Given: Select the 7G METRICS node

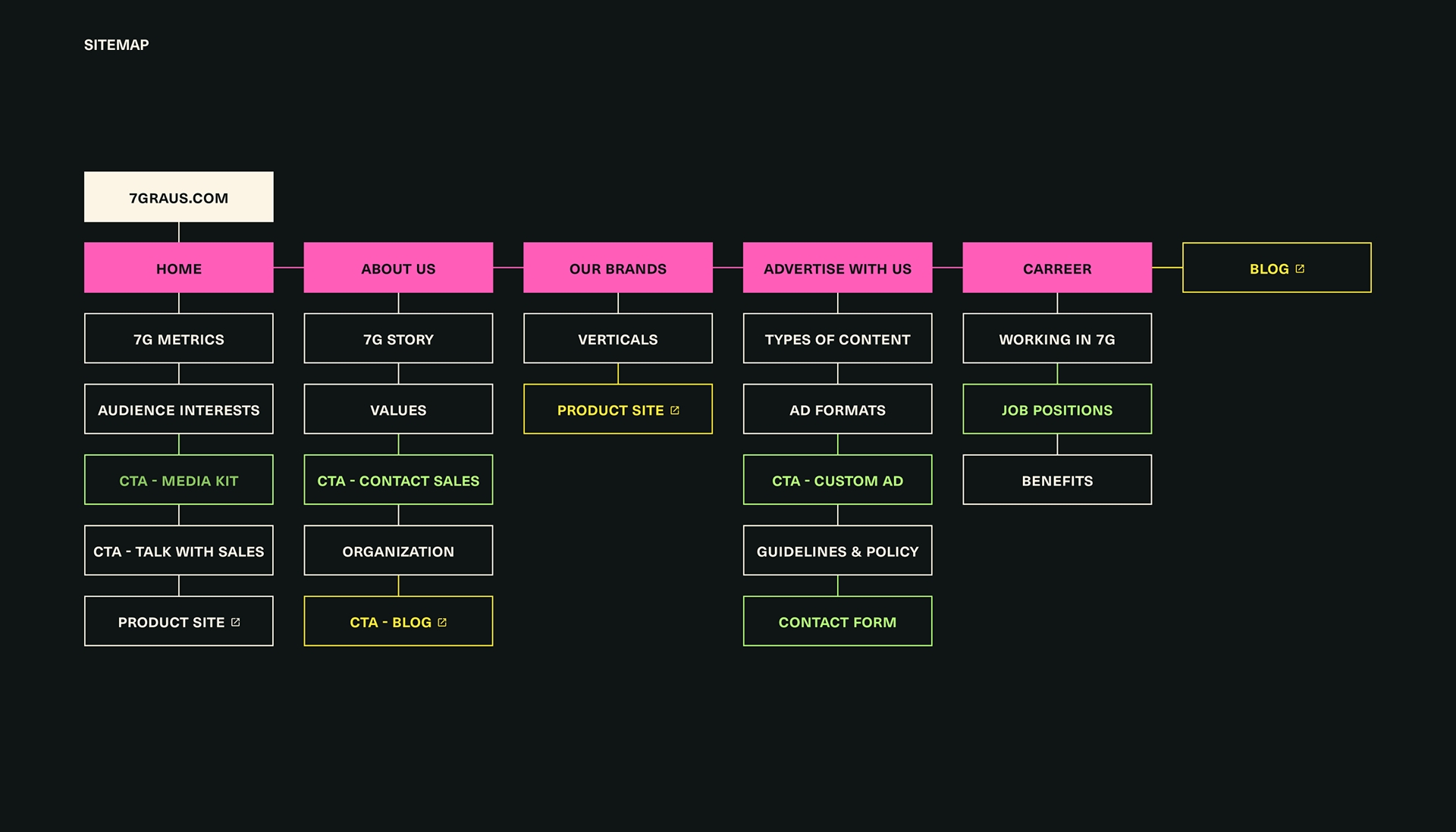Looking at the screenshot, I should 179,339.
